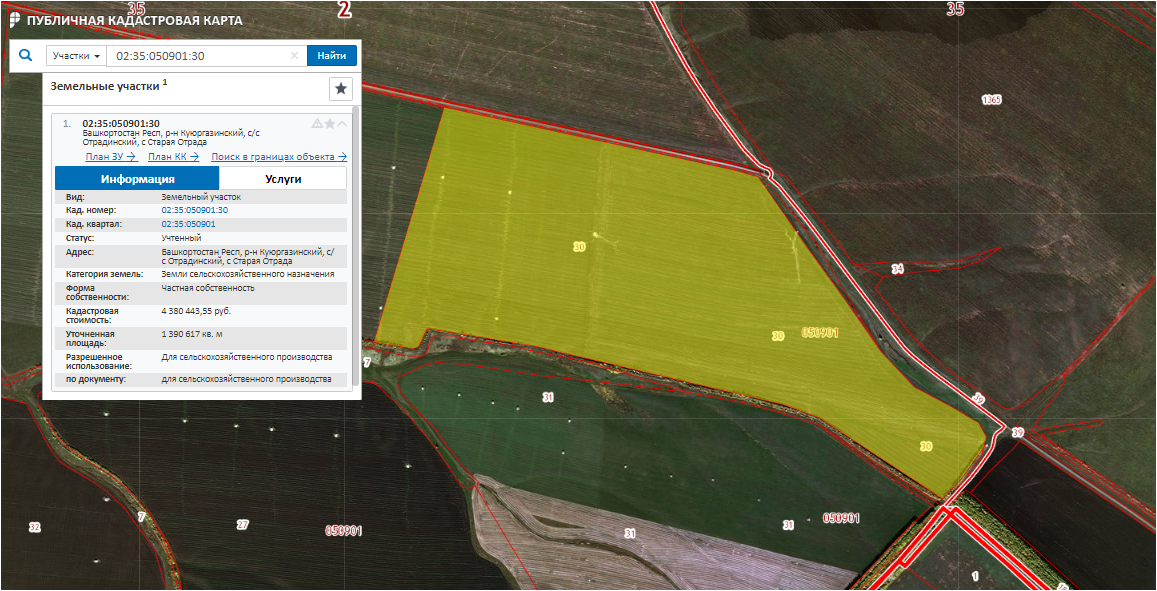The image size is (1157, 591).
Task: Open the План КК link
Action: [x=173, y=157]
